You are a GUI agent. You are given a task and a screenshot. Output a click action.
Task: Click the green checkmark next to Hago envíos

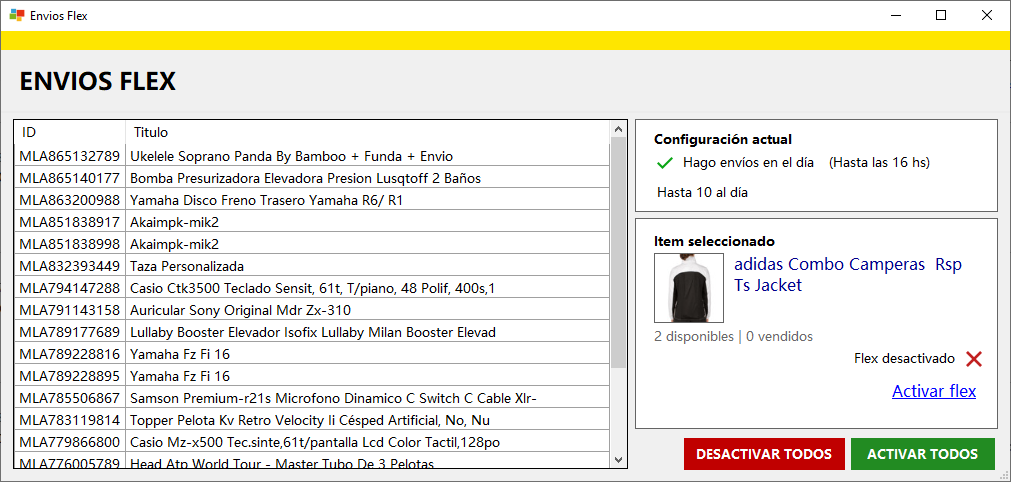664,163
